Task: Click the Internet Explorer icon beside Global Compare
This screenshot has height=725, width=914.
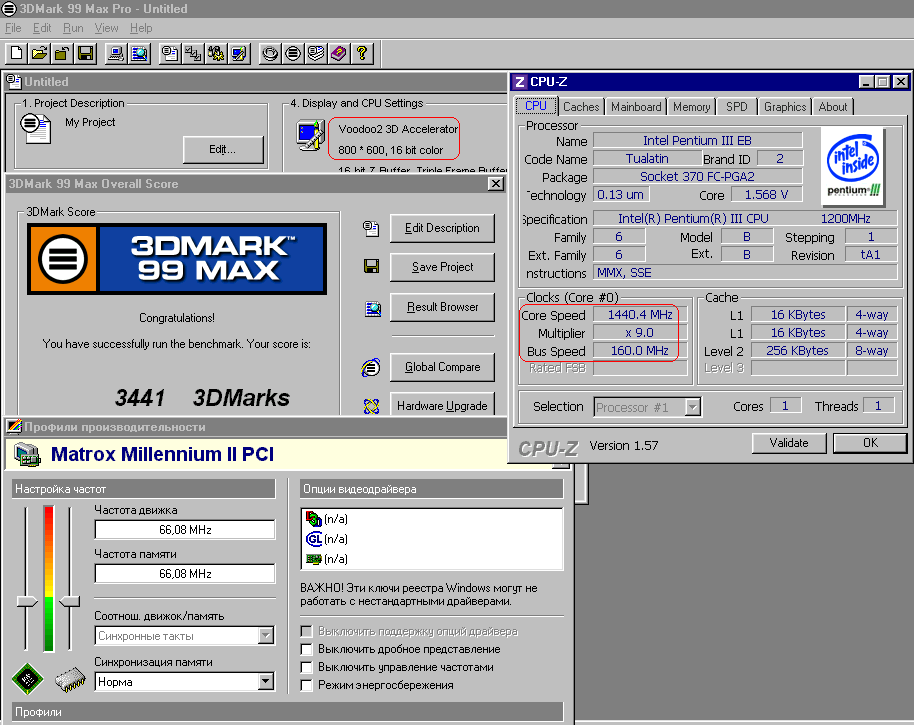Action: [371, 367]
